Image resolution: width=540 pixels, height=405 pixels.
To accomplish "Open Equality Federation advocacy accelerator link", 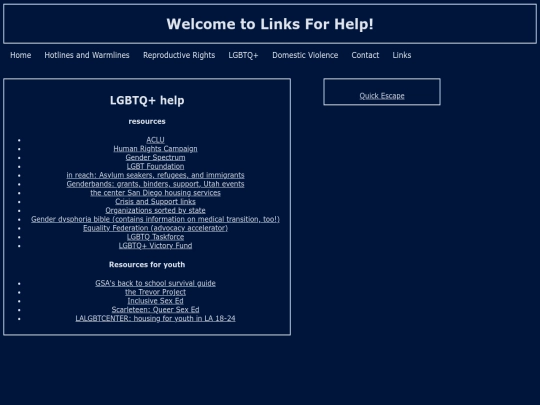I will point(155,228).
